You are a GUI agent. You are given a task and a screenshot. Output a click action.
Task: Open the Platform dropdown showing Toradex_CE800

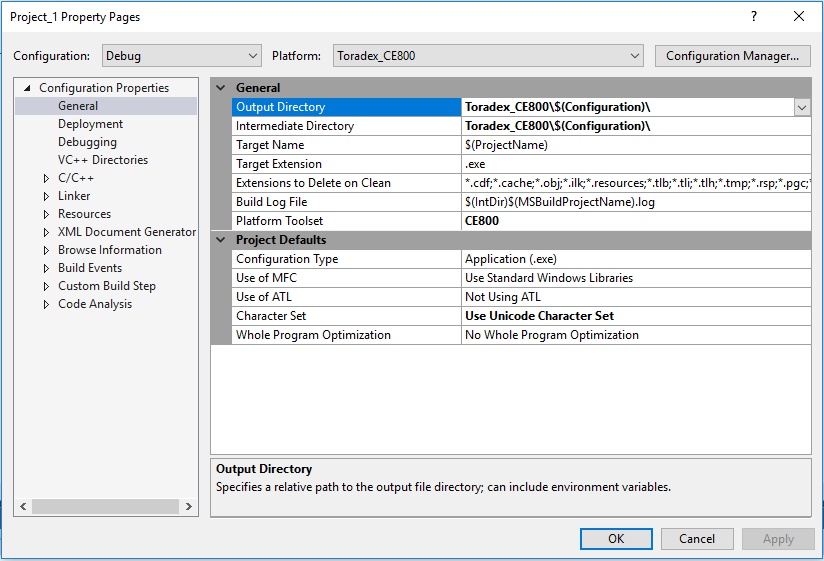pos(488,56)
